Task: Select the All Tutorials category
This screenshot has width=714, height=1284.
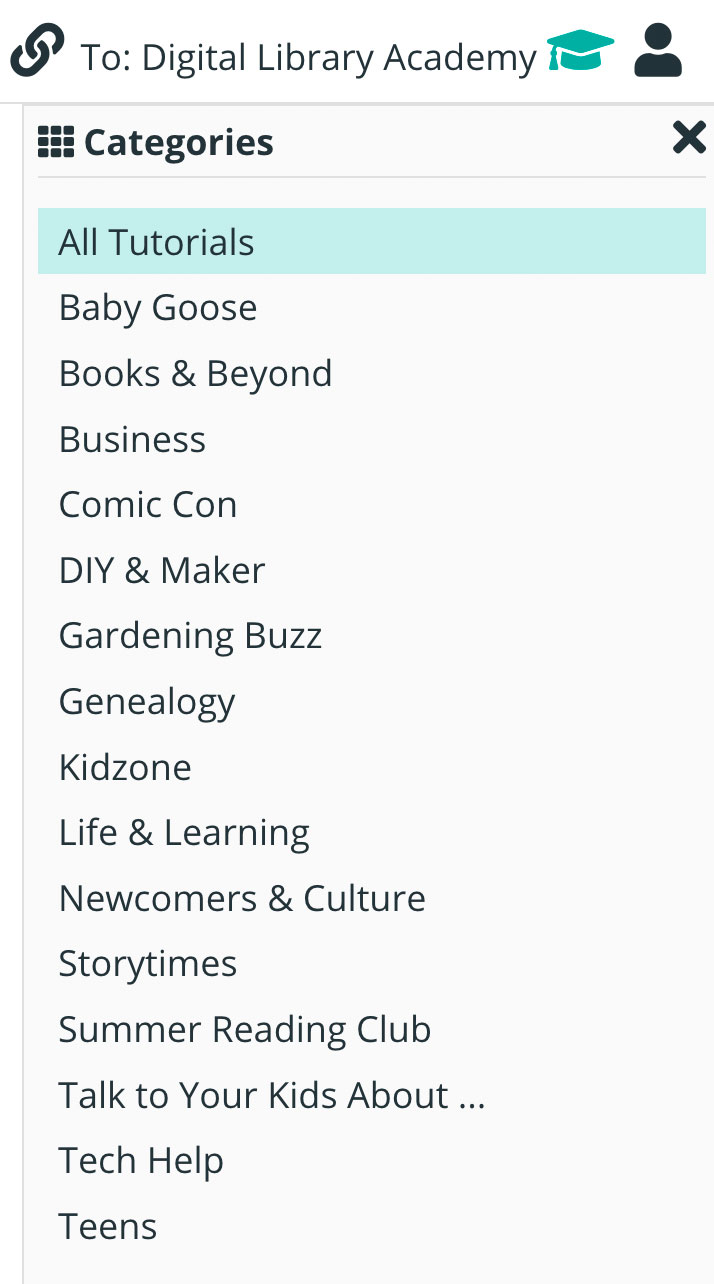Action: [157, 242]
